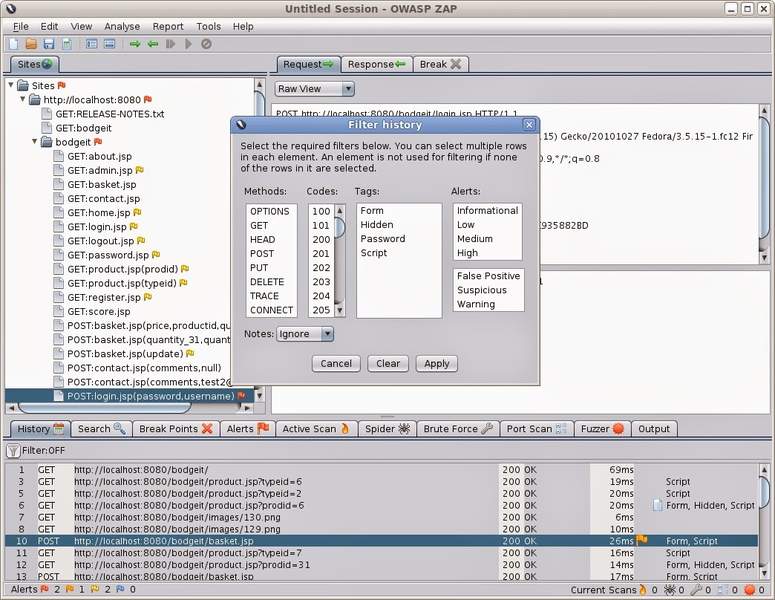
Task: Click the expand tabs layout toolbar icon
Action: 110,44
